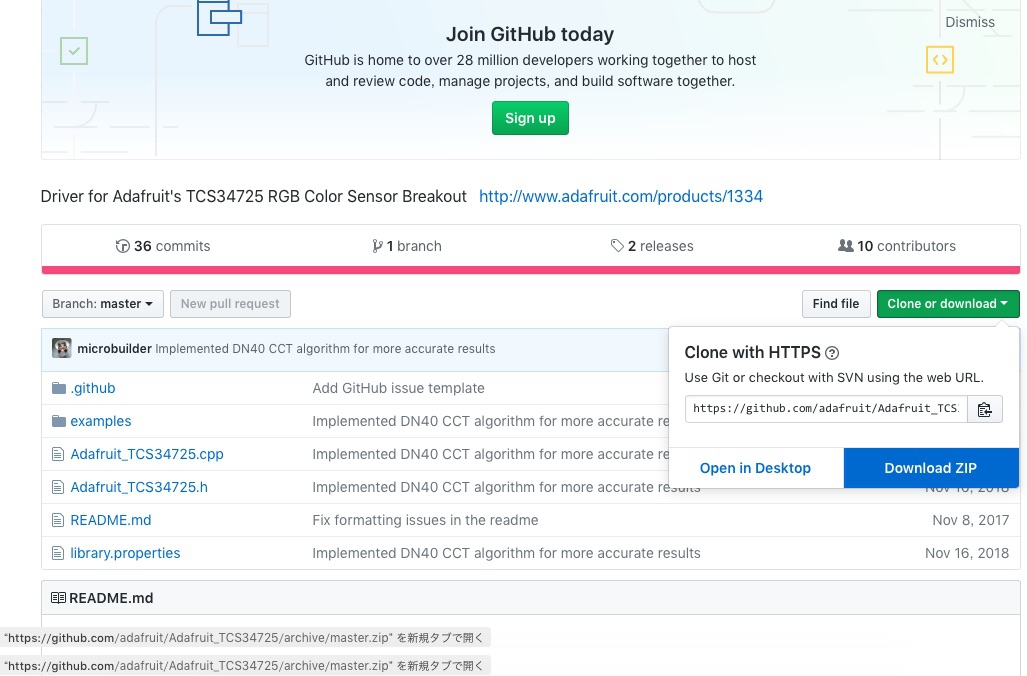Click the README.md panel heading

111,598
